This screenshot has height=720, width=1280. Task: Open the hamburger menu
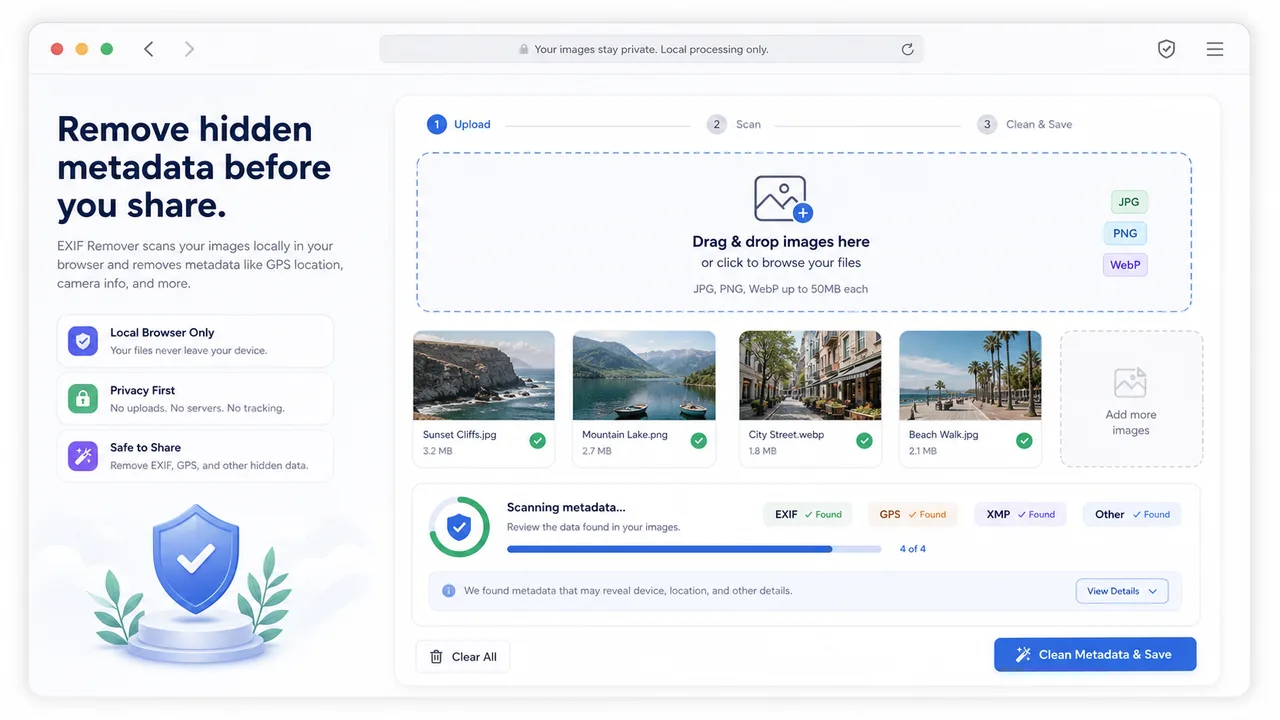tap(1215, 49)
